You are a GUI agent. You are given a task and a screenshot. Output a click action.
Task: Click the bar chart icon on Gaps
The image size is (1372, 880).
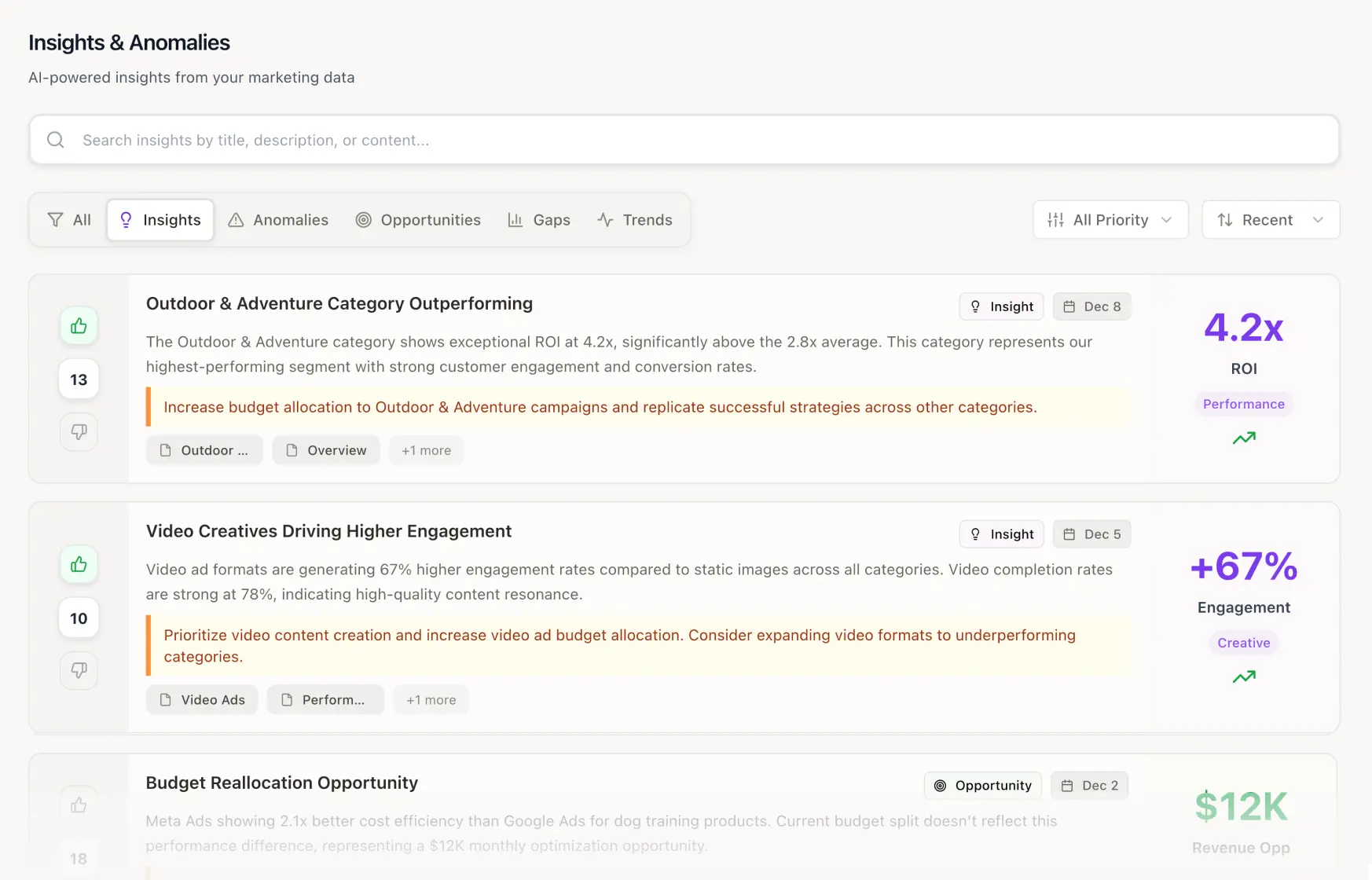[515, 220]
